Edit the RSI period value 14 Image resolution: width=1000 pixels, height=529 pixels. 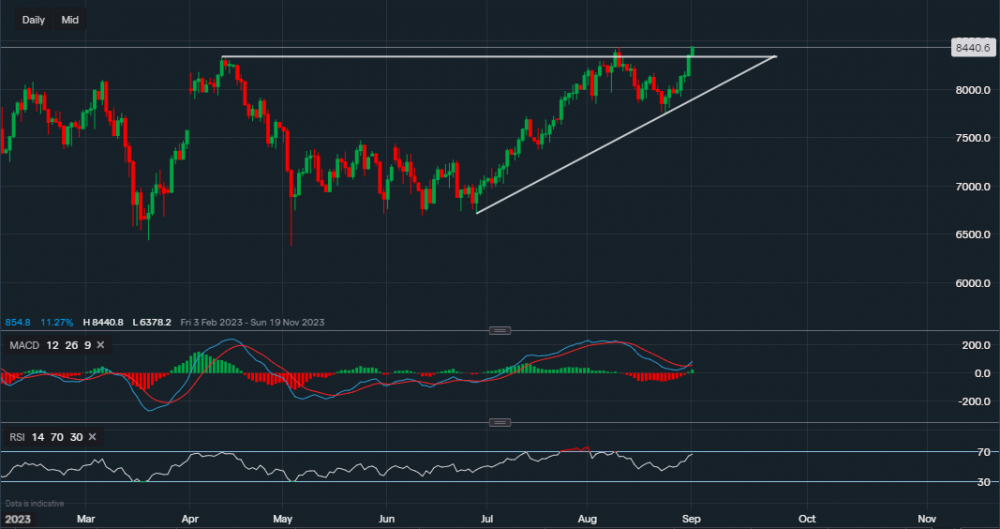(36, 437)
